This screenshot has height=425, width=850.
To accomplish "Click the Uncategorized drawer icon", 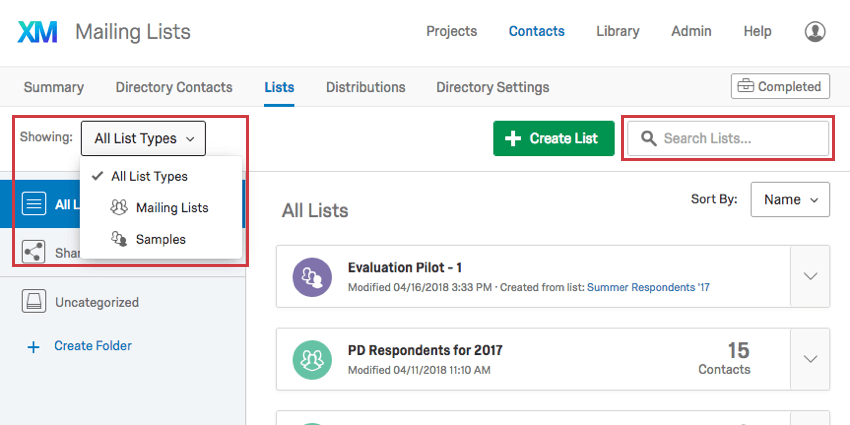I will pyautogui.click(x=34, y=301).
